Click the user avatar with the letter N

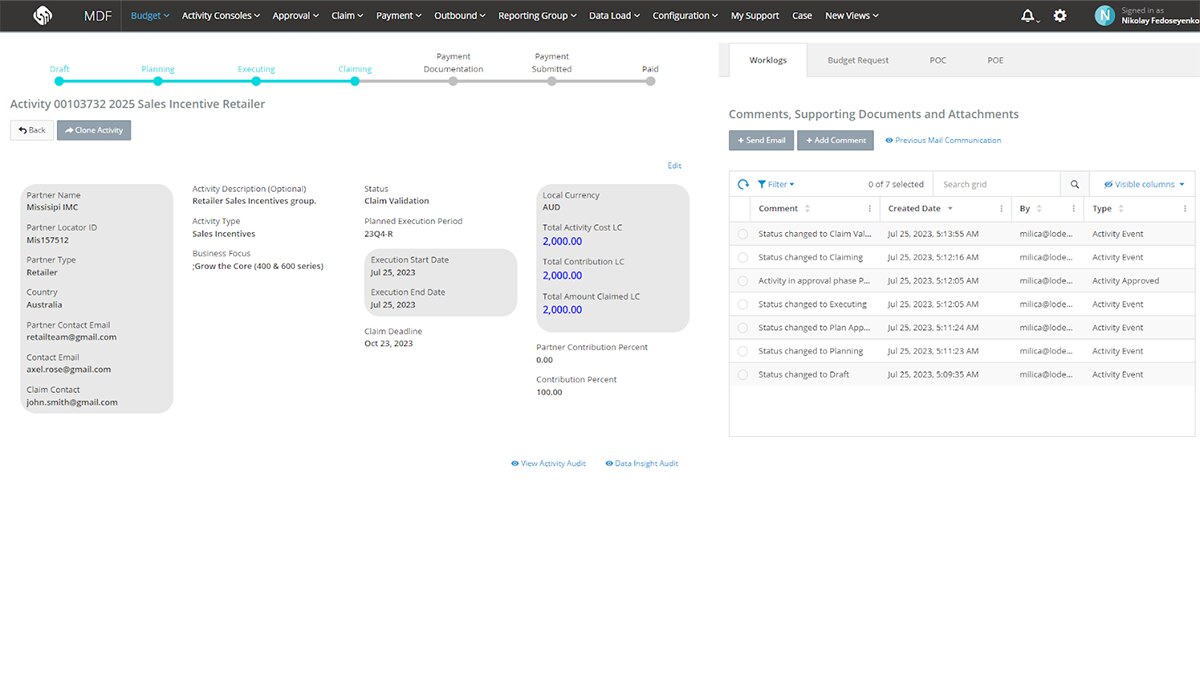click(x=1104, y=16)
